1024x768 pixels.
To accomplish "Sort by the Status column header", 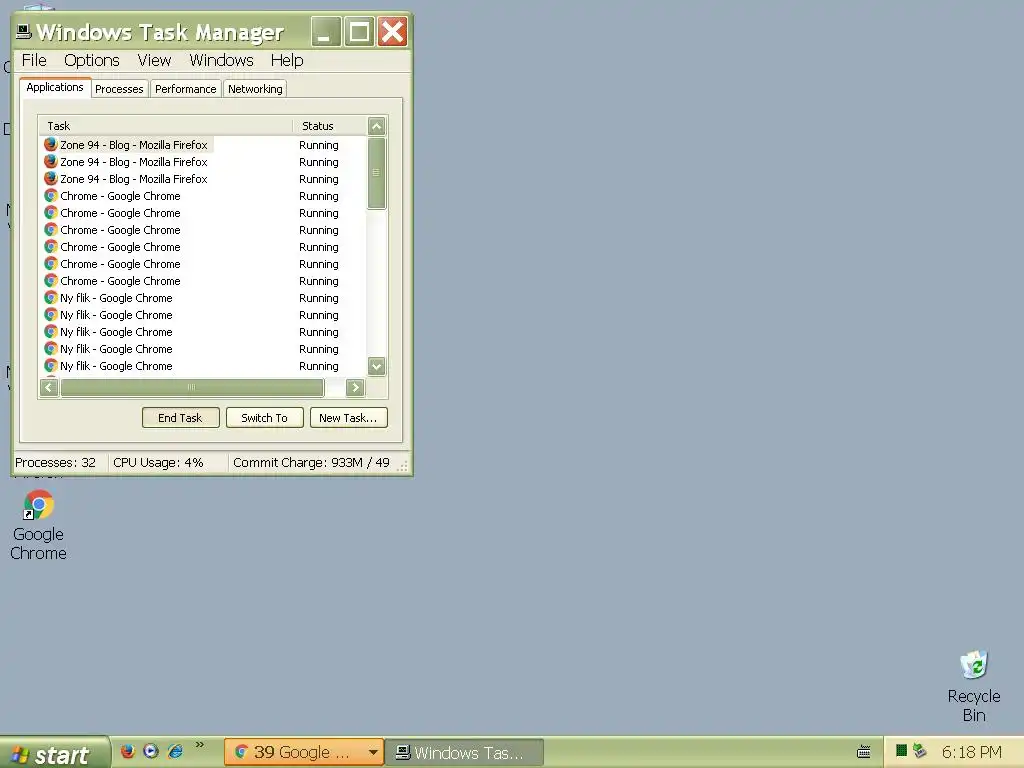I will pos(329,125).
